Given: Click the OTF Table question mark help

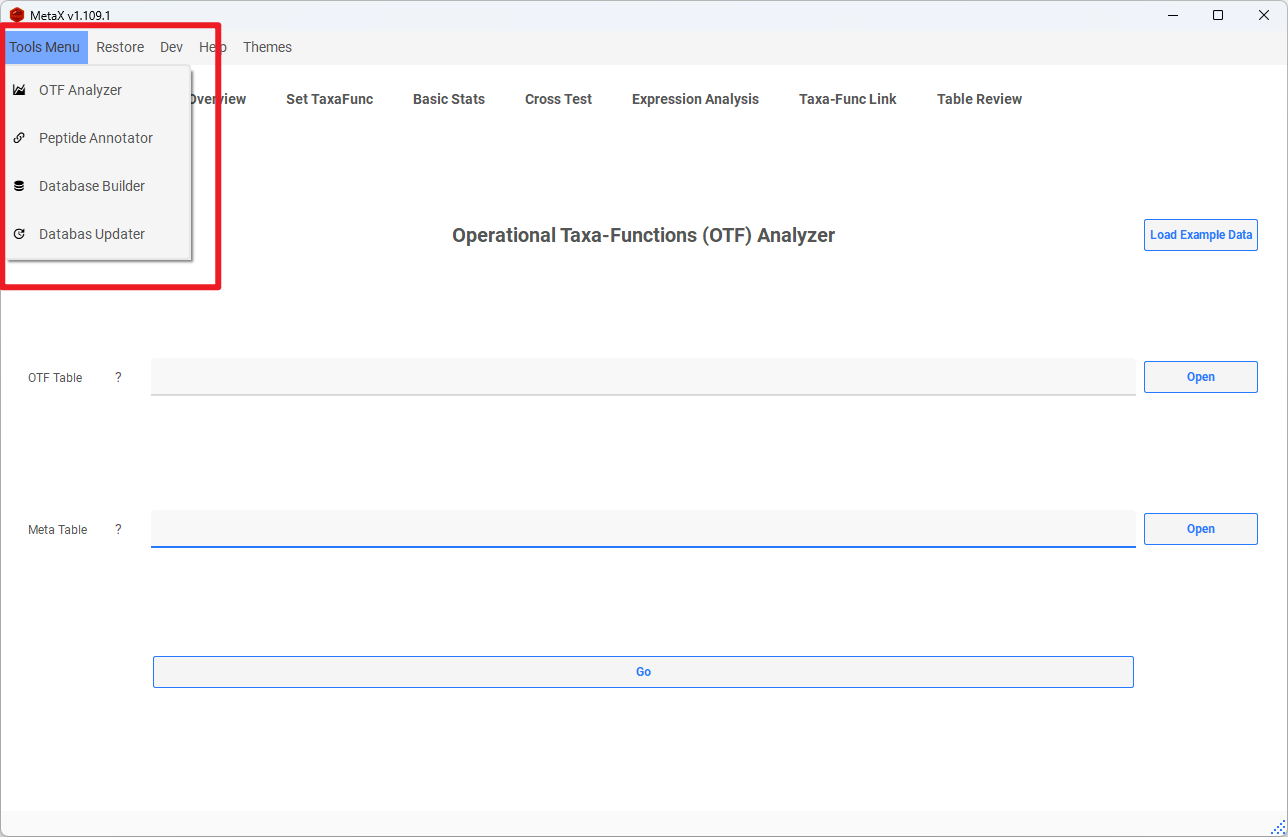Looking at the screenshot, I should coord(118,377).
